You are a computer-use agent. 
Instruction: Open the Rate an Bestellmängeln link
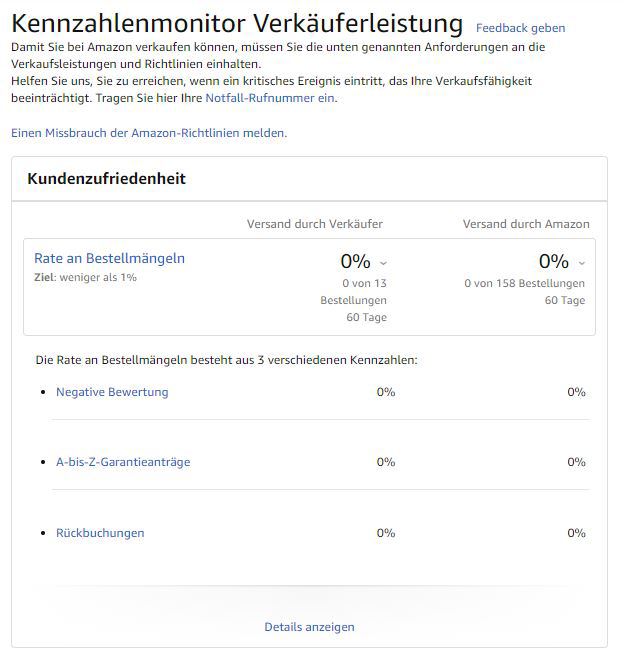[x=109, y=258]
